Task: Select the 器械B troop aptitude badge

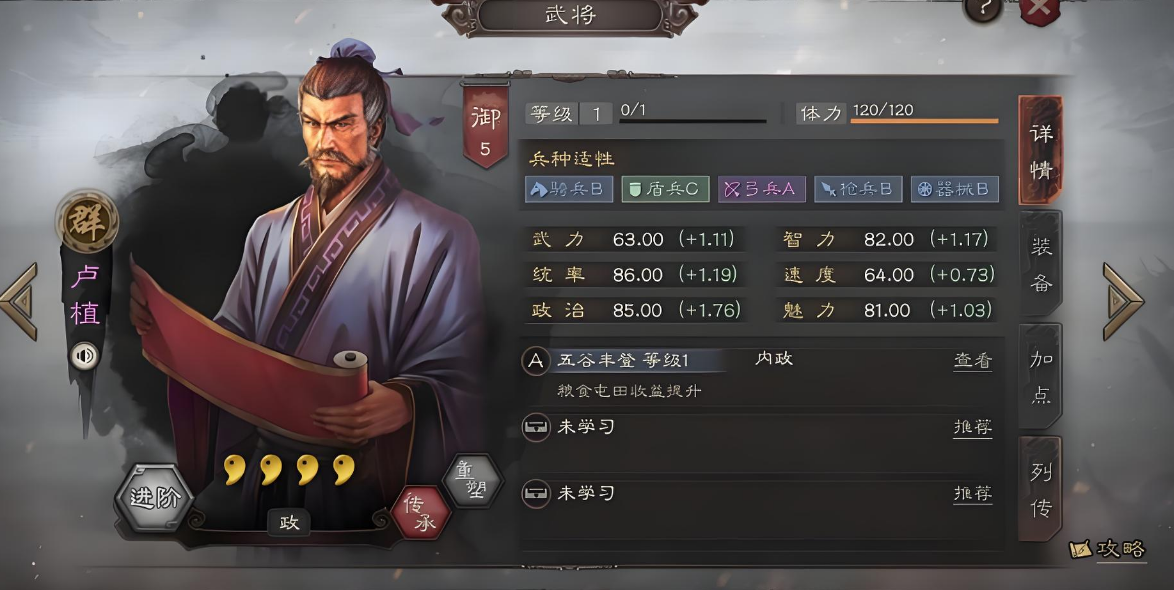Action: point(955,189)
